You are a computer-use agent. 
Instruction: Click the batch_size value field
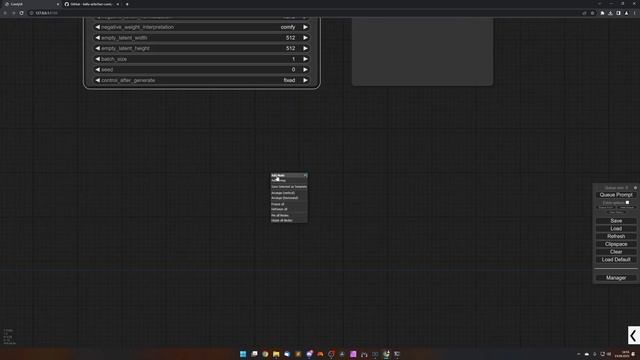(201, 59)
